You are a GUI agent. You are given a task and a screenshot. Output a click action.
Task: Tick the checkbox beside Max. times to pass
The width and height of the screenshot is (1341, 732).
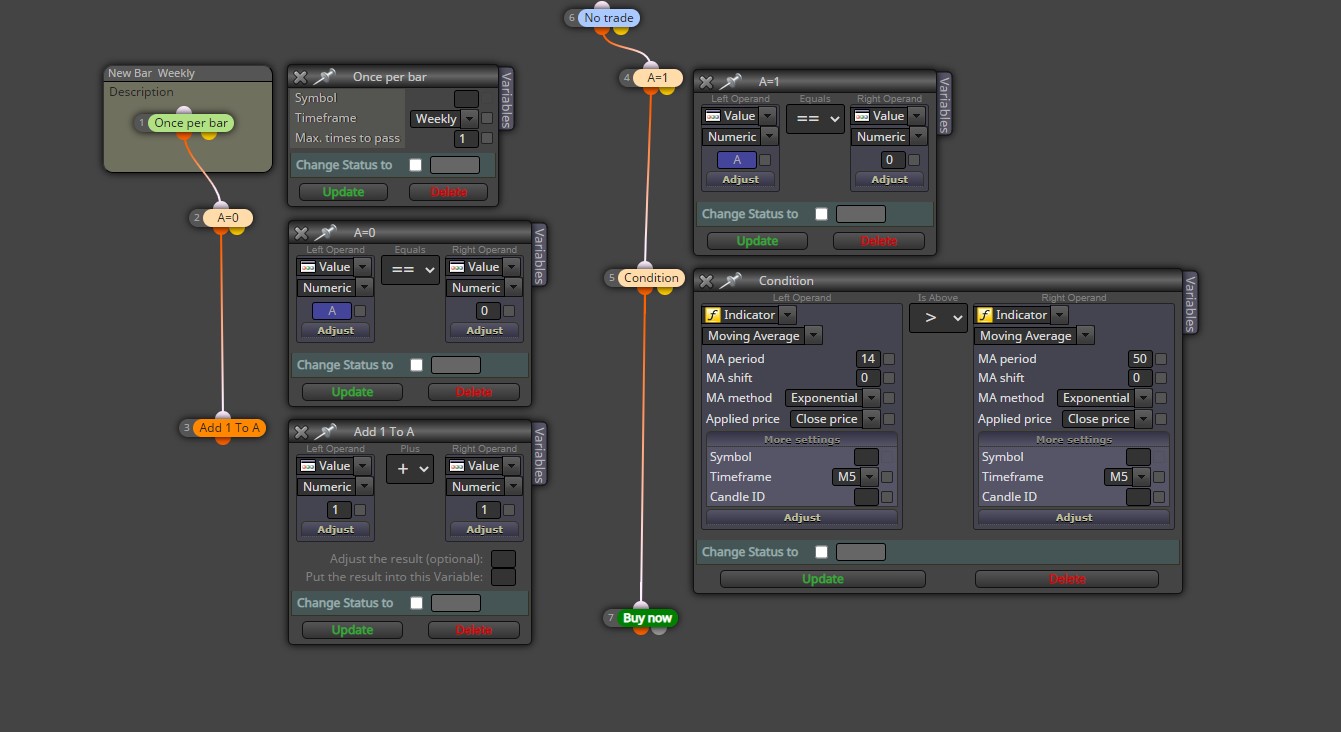pyautogui.click(x=487, y=138)
